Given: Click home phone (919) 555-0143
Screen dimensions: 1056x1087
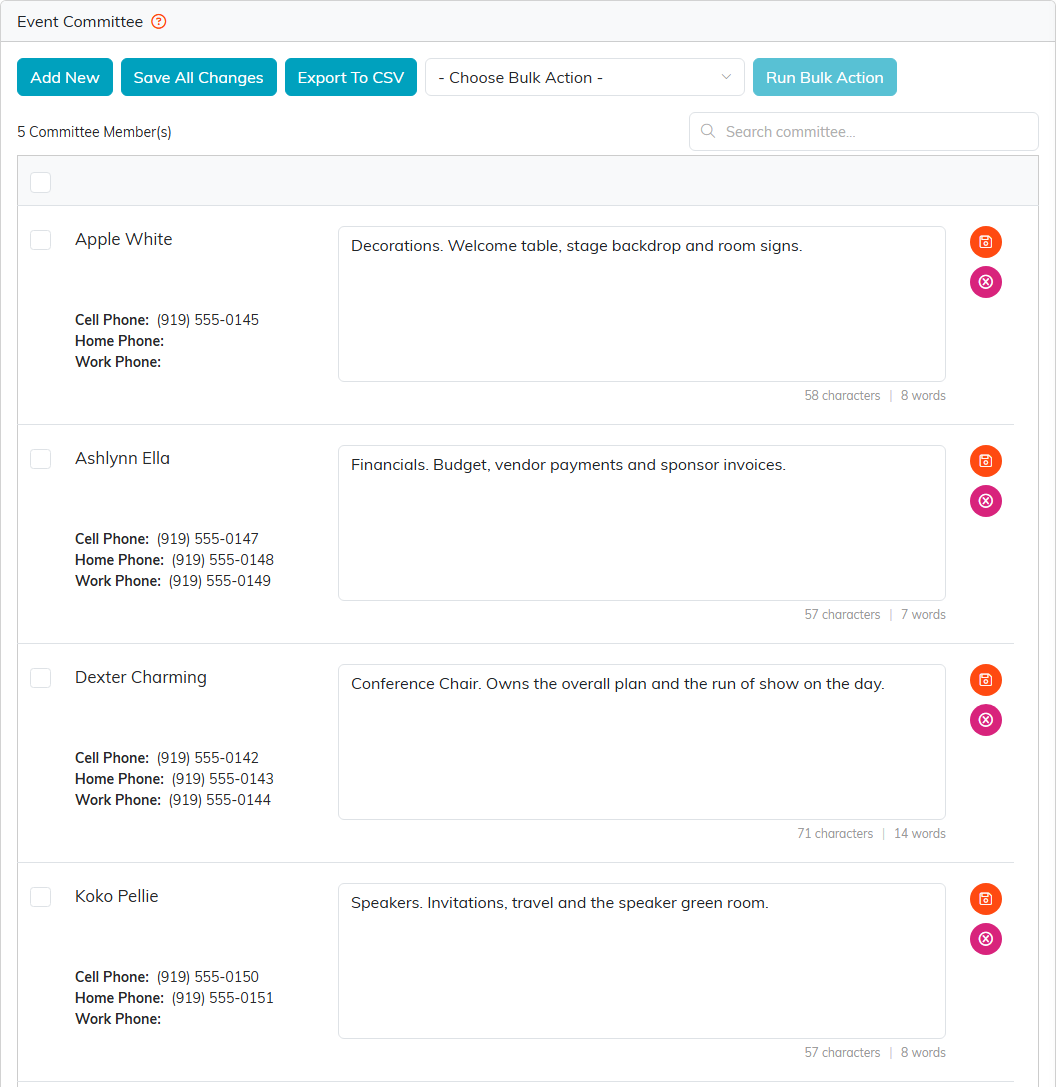Looking at the screenshot, I should (x=223, y=779).
